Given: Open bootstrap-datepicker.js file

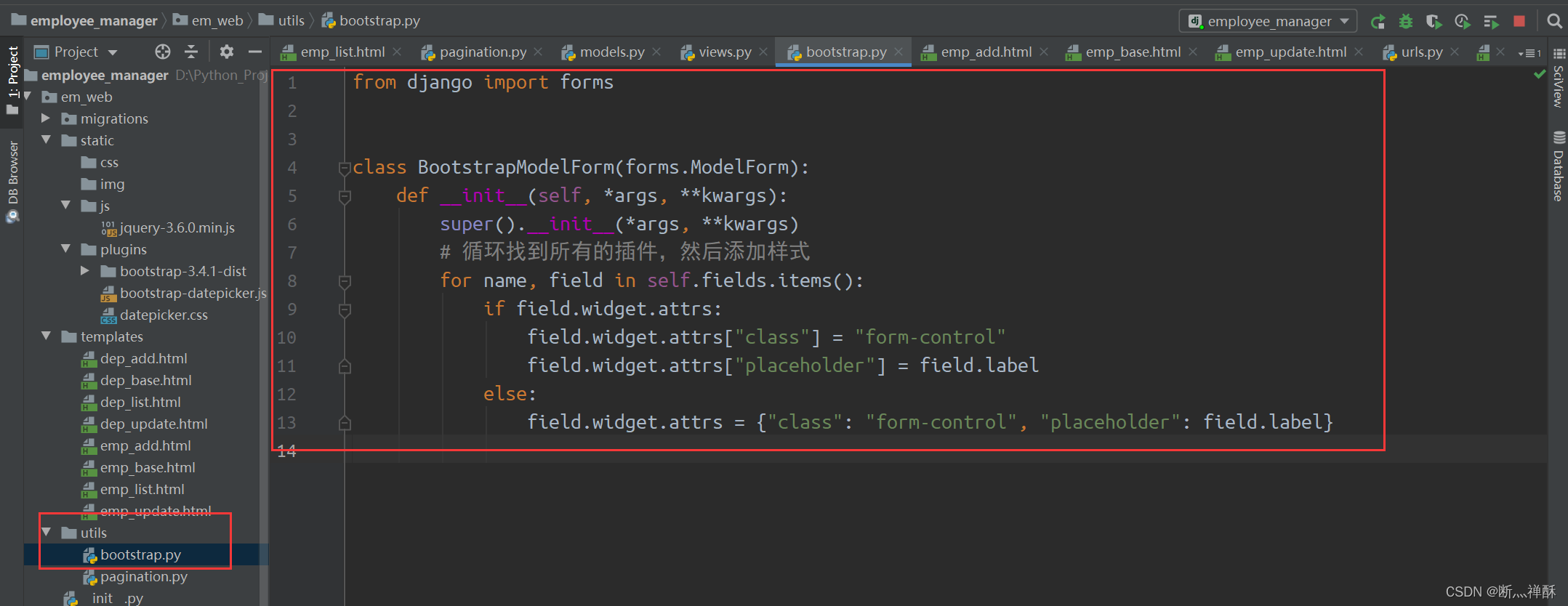Looking at the screenshot, I should (183, 293).
